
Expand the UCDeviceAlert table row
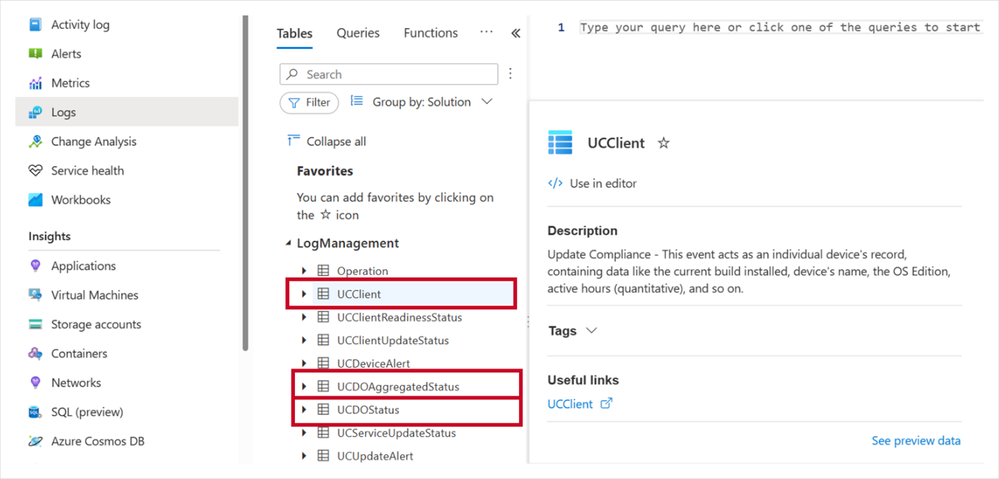[x=304, y=363]
